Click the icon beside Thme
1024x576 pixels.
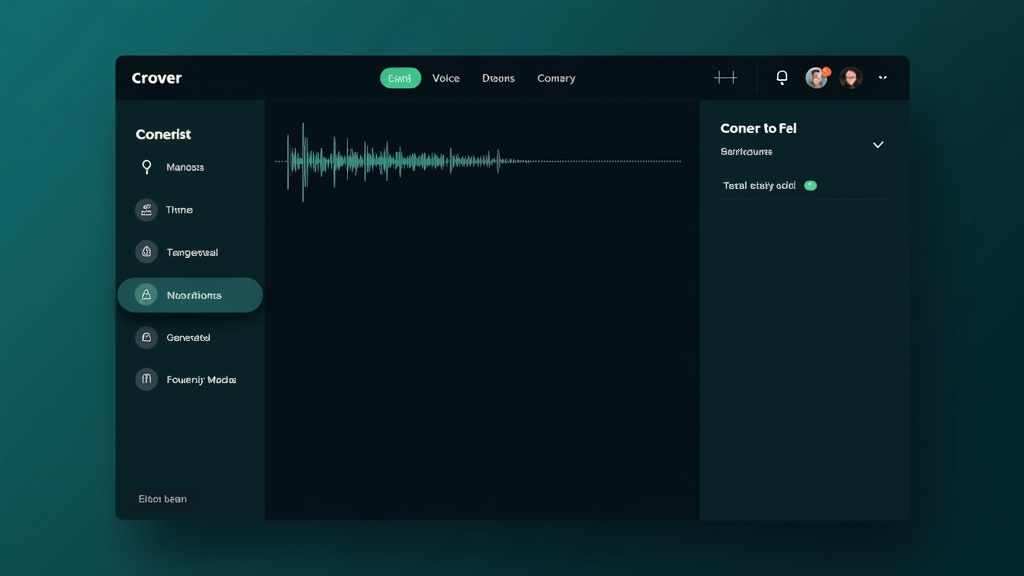147,210
